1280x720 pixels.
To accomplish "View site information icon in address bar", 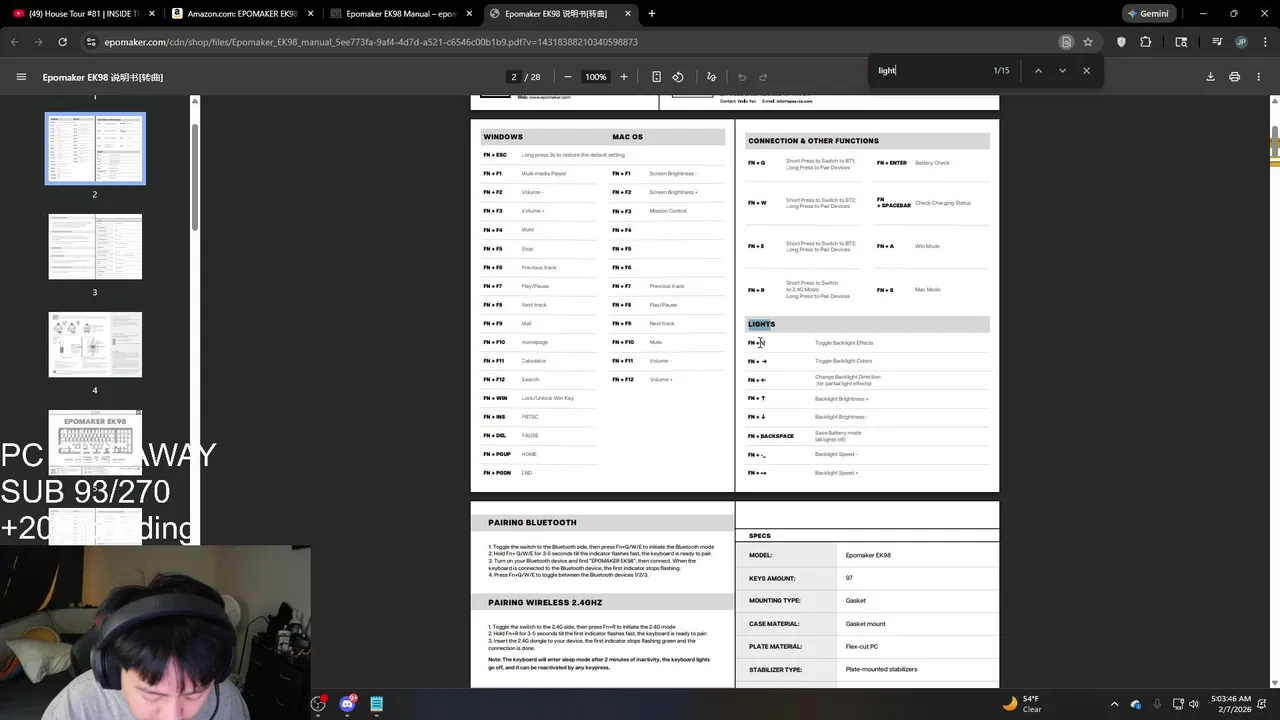I will (x=91, y=42).
